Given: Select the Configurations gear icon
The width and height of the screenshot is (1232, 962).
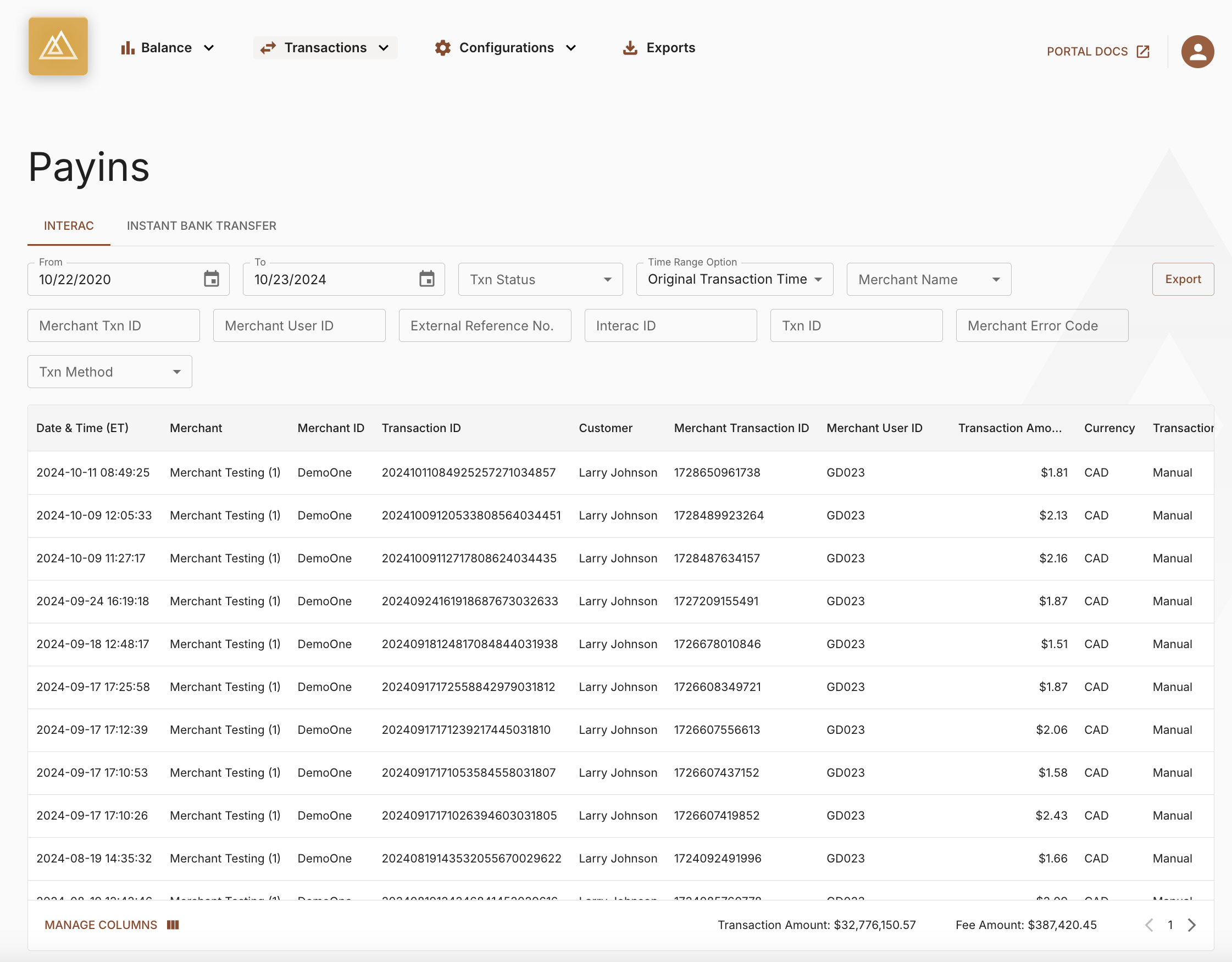Looking at the screenshot, I should point(443,48).
